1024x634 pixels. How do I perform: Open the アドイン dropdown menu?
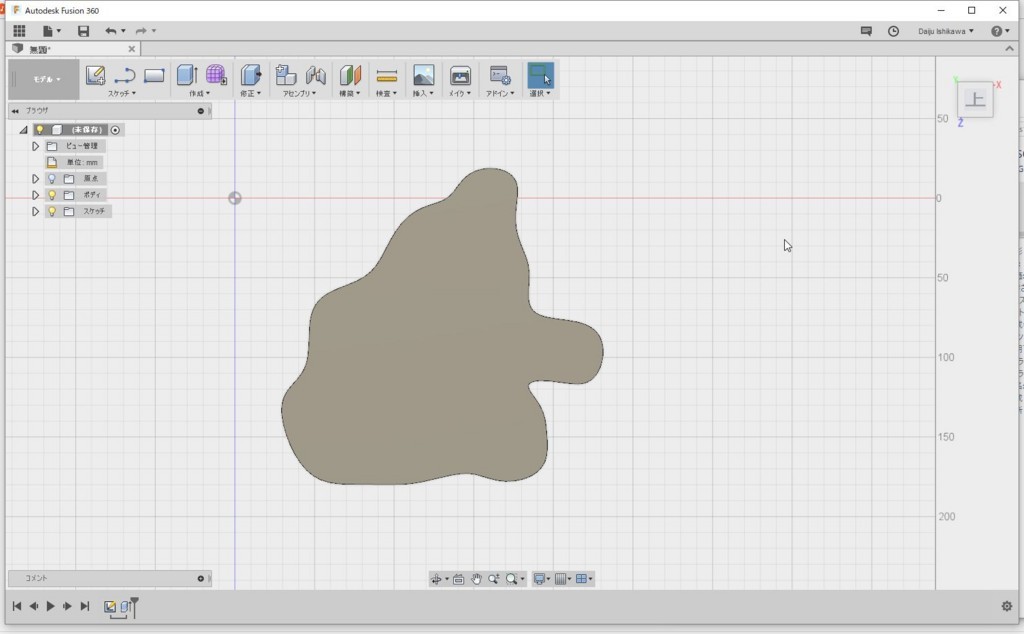500,93
